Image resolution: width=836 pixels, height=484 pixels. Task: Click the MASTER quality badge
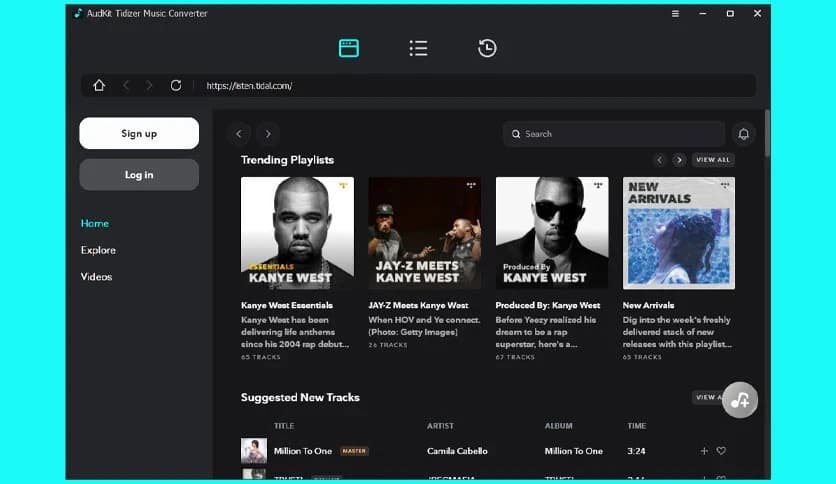(354, 451)
